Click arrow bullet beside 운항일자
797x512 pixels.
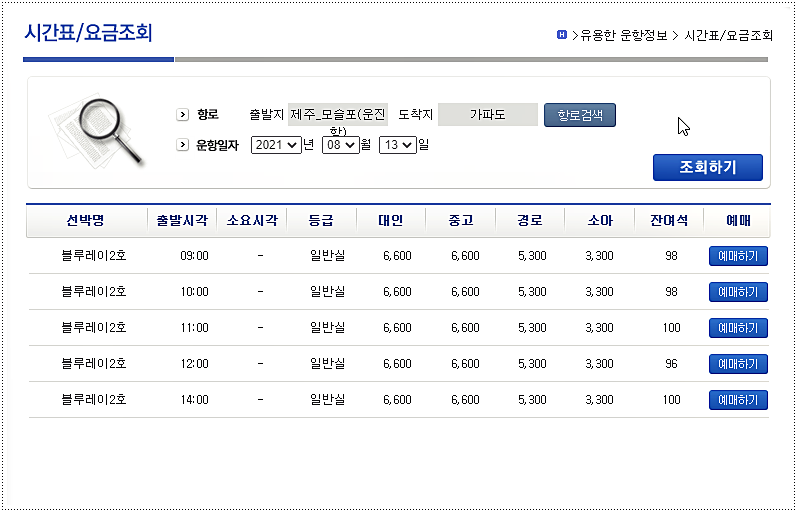[x=182, y=145]
